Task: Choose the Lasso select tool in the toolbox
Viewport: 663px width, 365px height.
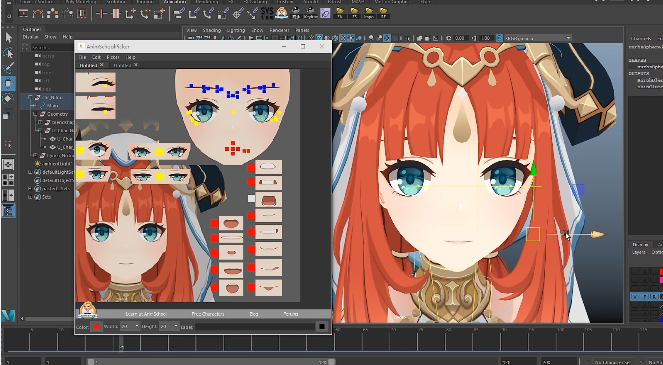Action: click(8, 52)
